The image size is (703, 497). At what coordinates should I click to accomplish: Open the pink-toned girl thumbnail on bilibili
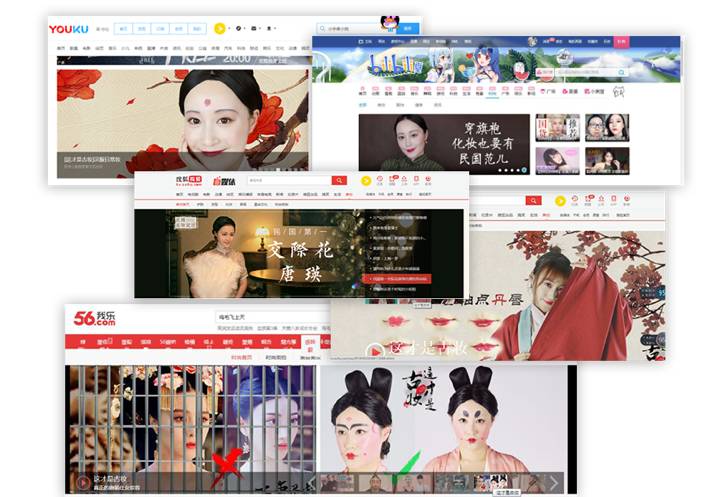click(557, 160)
